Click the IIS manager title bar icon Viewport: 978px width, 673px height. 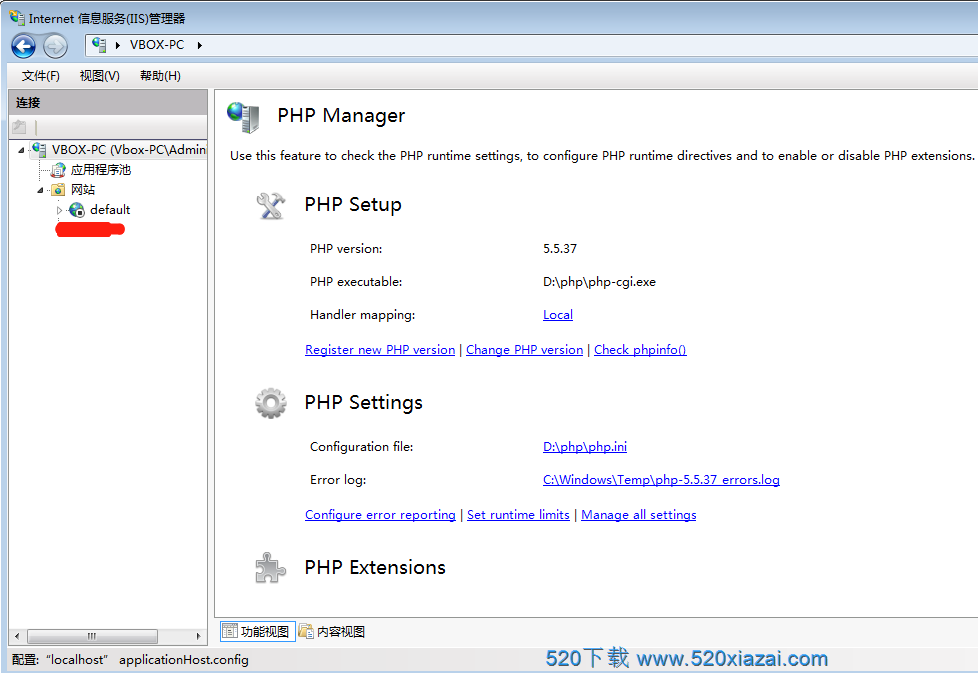click(17, 17)
